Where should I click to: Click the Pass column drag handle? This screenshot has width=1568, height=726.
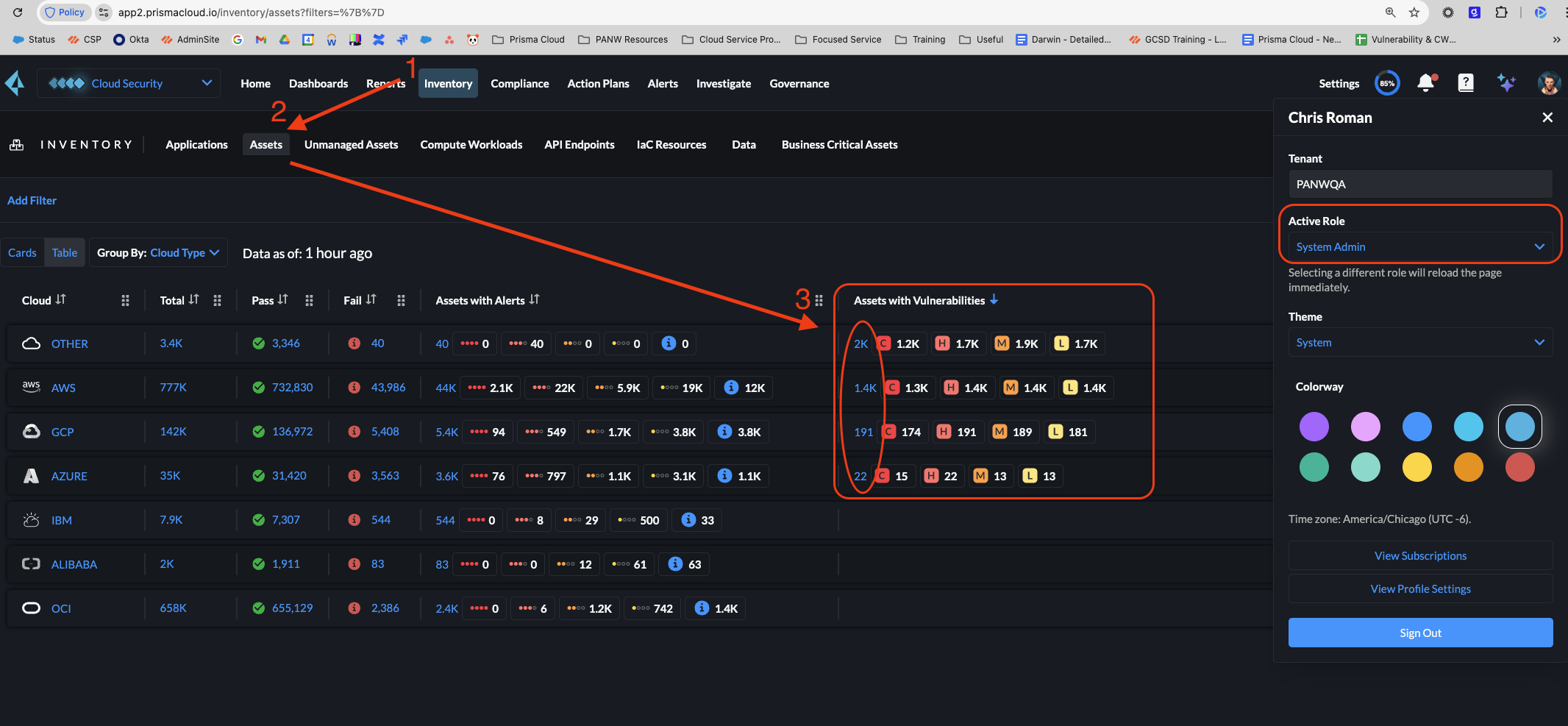(x=309, y=300)
